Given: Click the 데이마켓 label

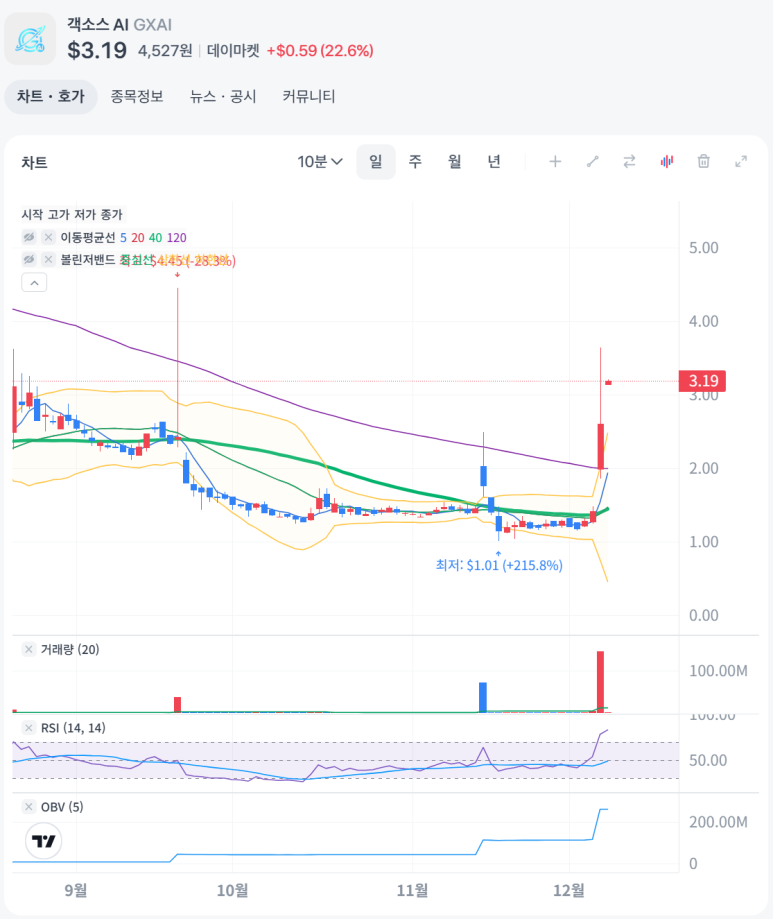Looking at the screenshot, I should [x=233, y=51].
